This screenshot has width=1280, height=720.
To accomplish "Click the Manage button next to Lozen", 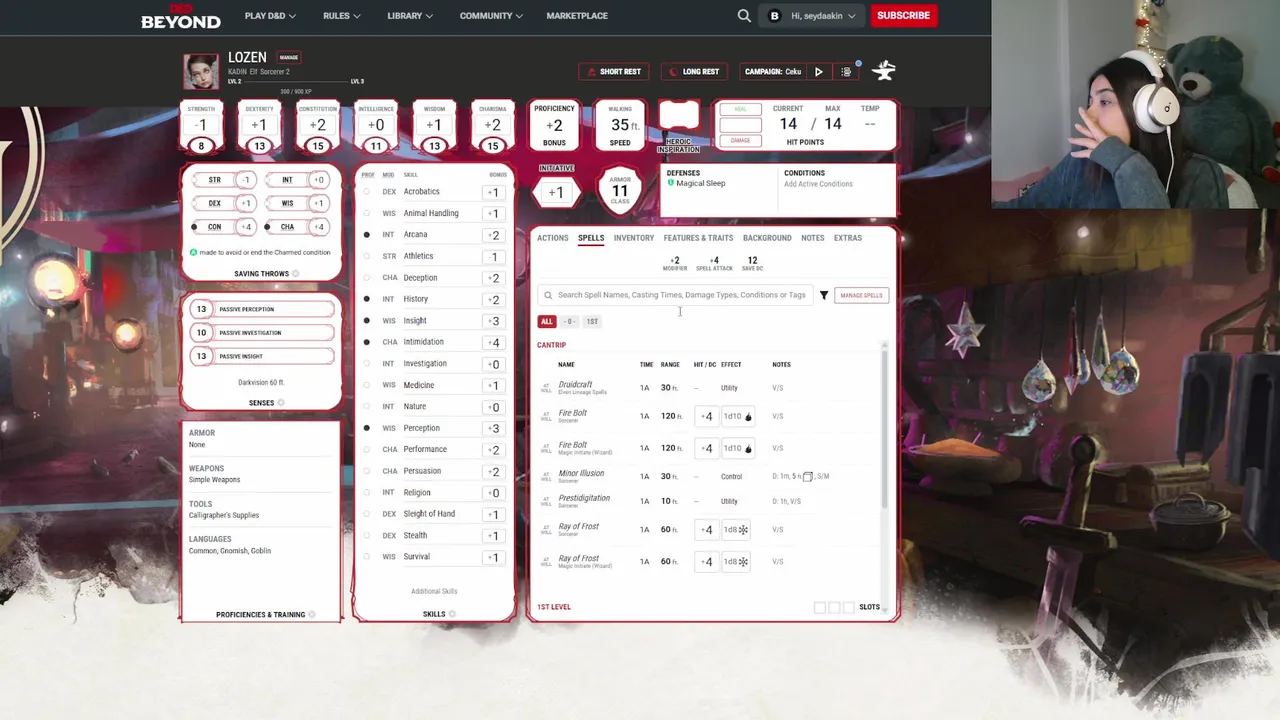I will 288,57.
